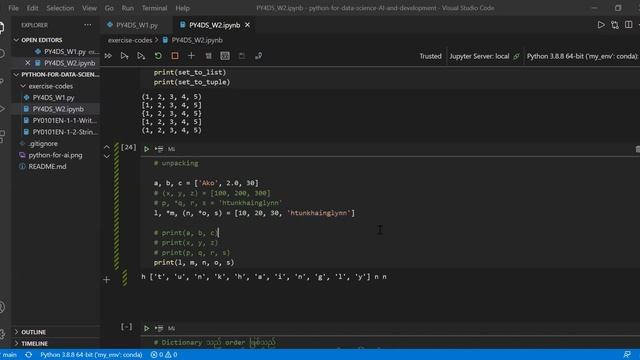Delete cell 24 with the trash icon
This screenshot has width=640, height=360.
click(638, 149)
